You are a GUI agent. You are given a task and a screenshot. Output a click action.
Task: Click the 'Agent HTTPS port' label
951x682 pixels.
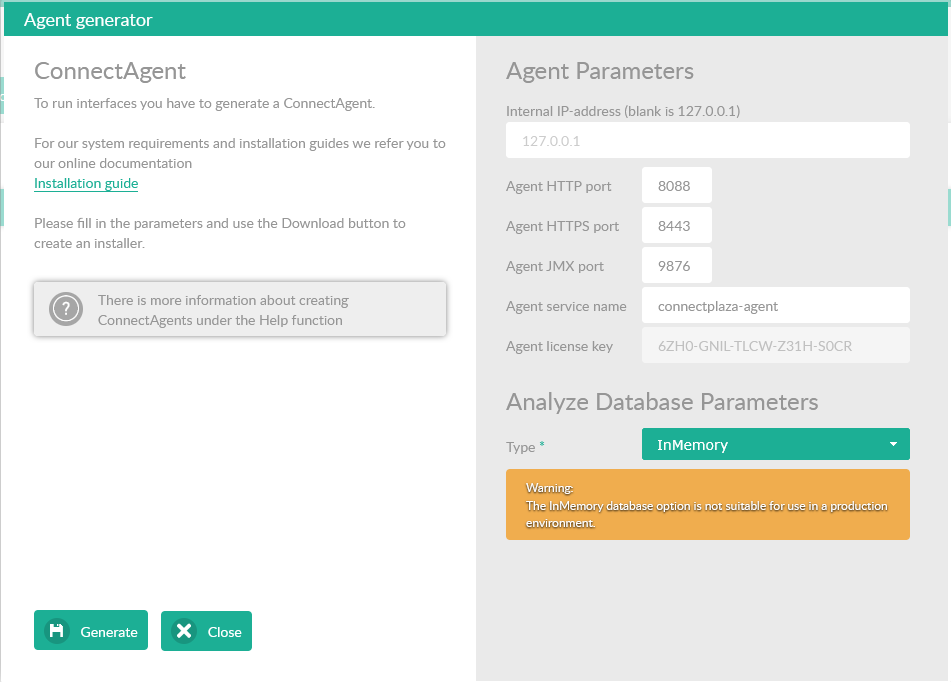click(x=562, y=226)
